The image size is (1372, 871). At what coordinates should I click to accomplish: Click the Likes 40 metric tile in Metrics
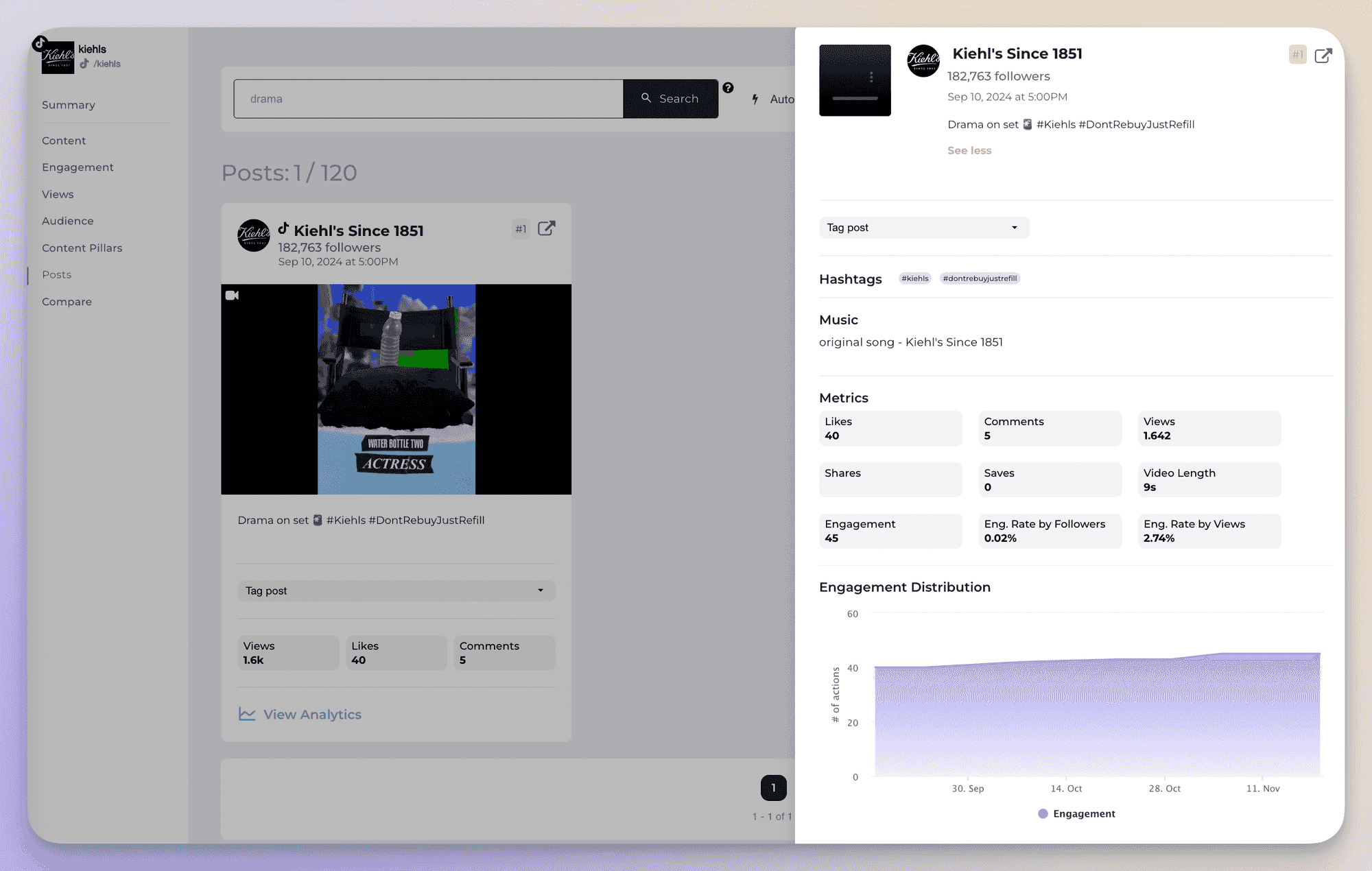[890, 429]
